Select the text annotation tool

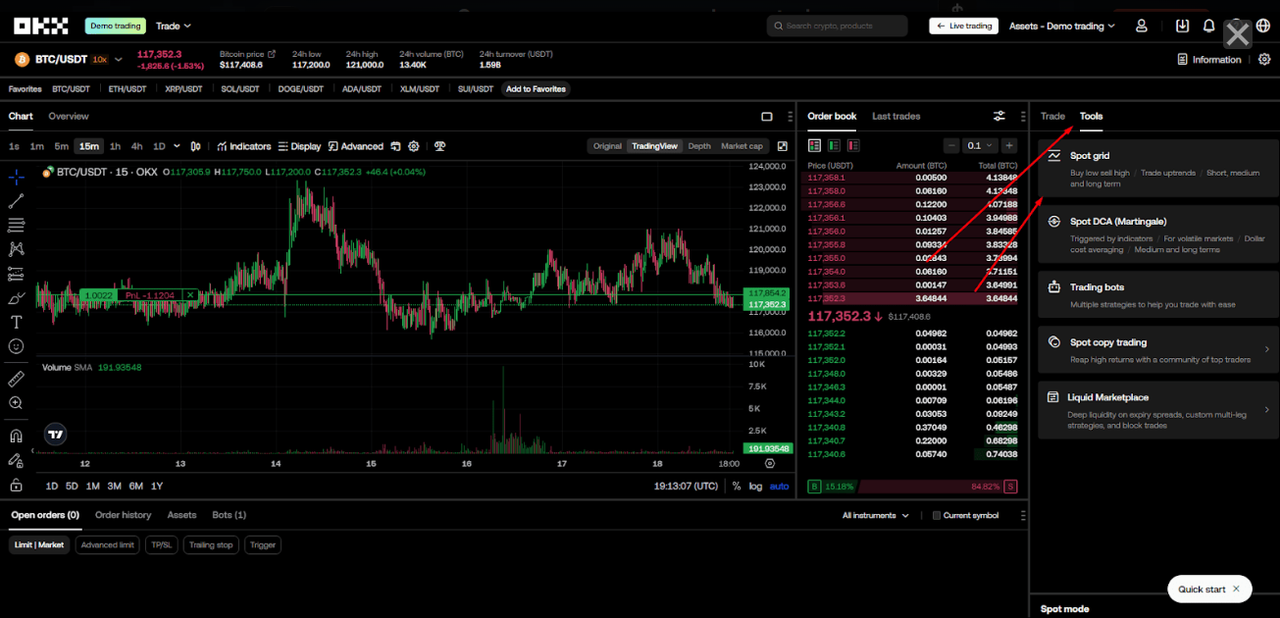(x=16, y=322)
